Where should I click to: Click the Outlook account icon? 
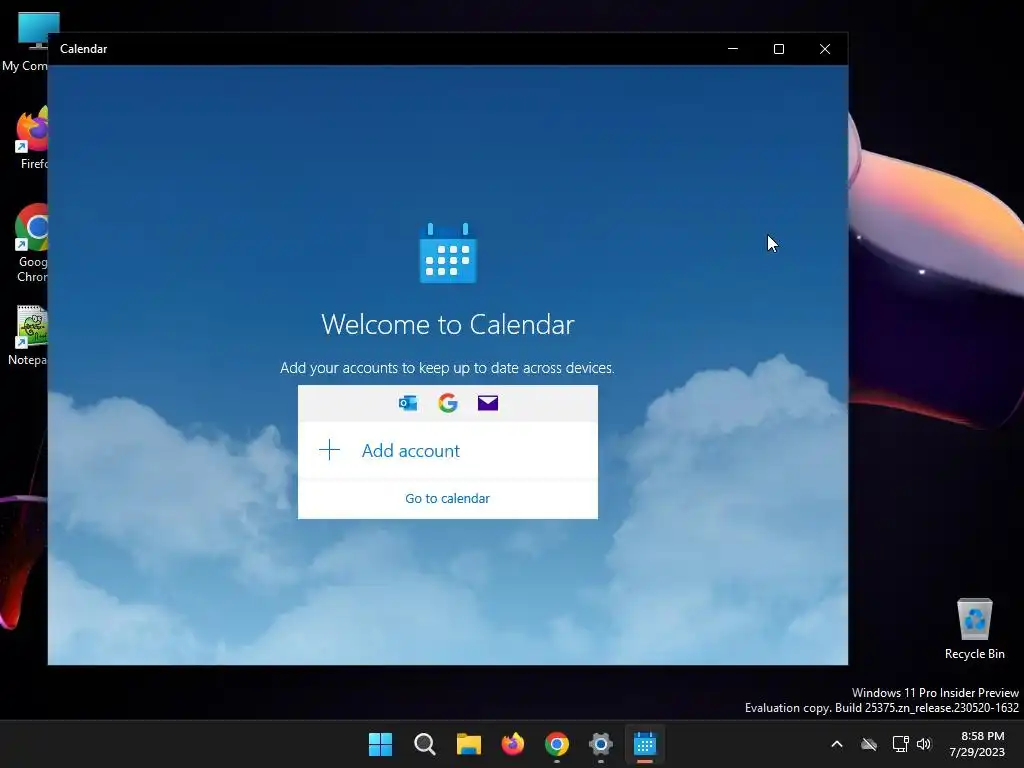(408, 403)
